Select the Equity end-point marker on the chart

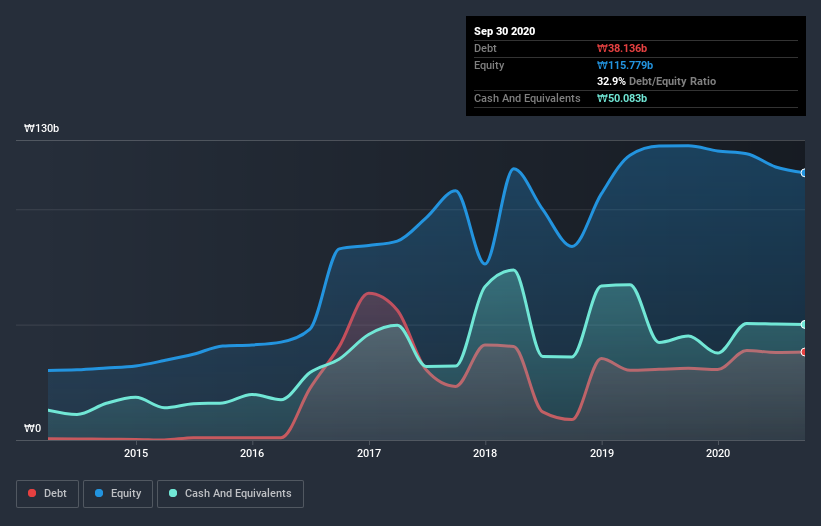point(804,173)
